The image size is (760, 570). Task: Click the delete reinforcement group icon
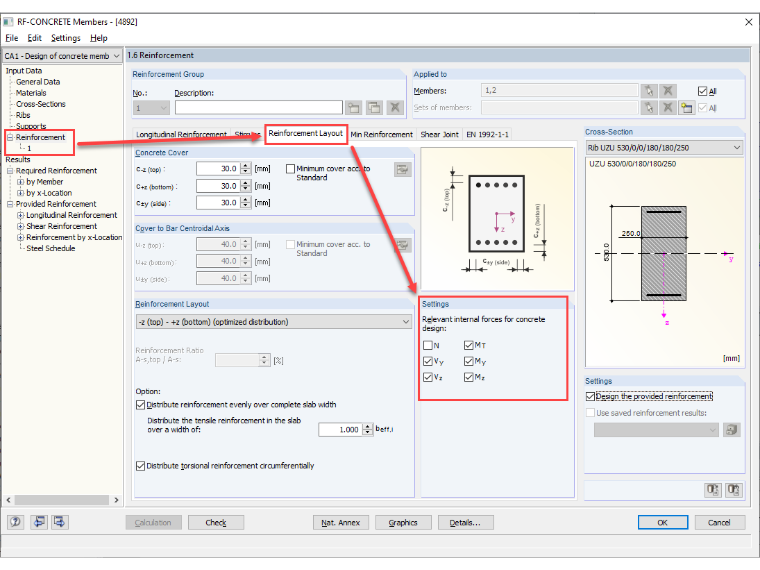pyautogui.click(x=395, y=108)
